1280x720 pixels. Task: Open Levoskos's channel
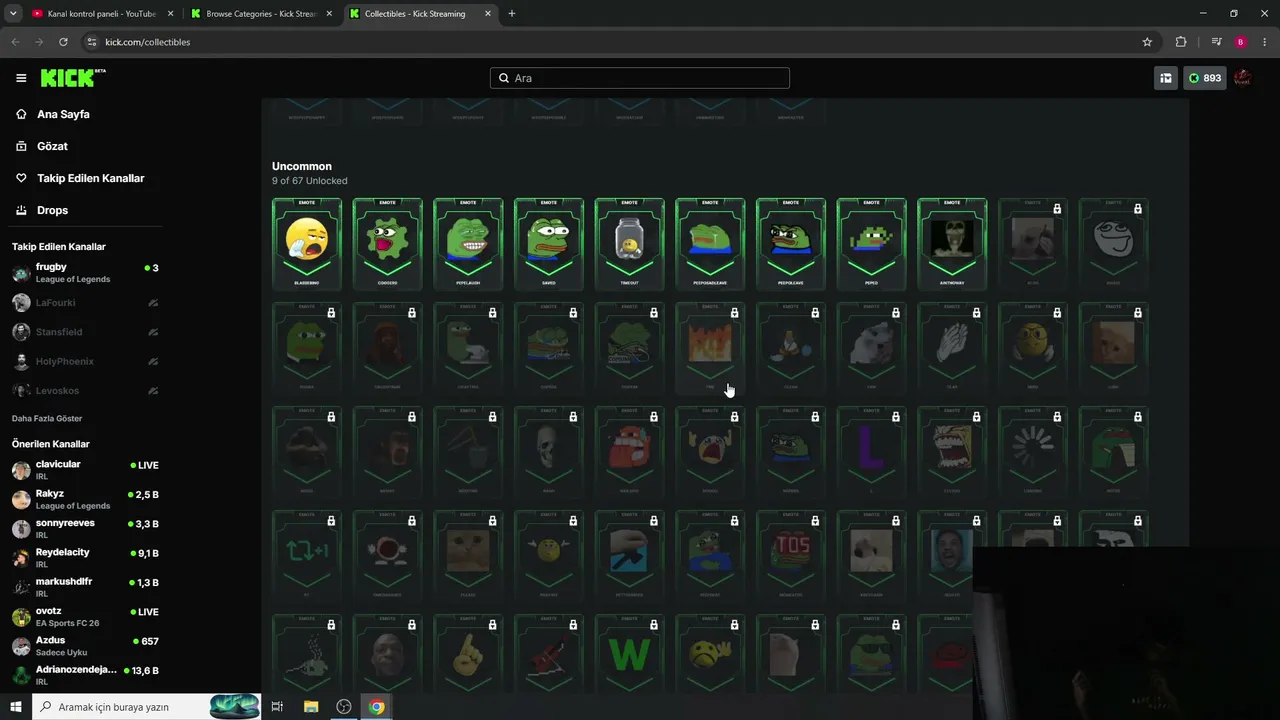[x=86, y=390]
